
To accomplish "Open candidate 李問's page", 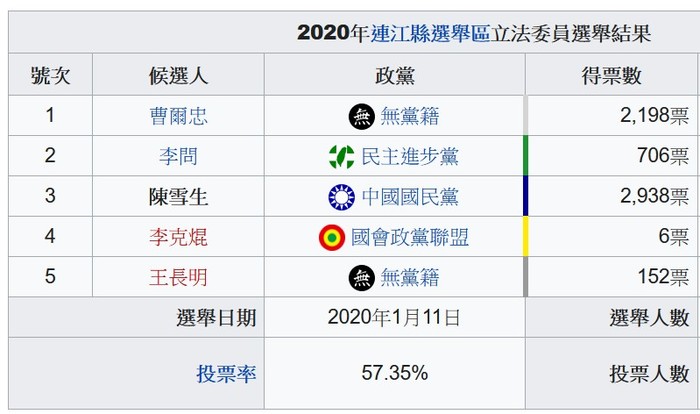I will click(x=178, y=156).
